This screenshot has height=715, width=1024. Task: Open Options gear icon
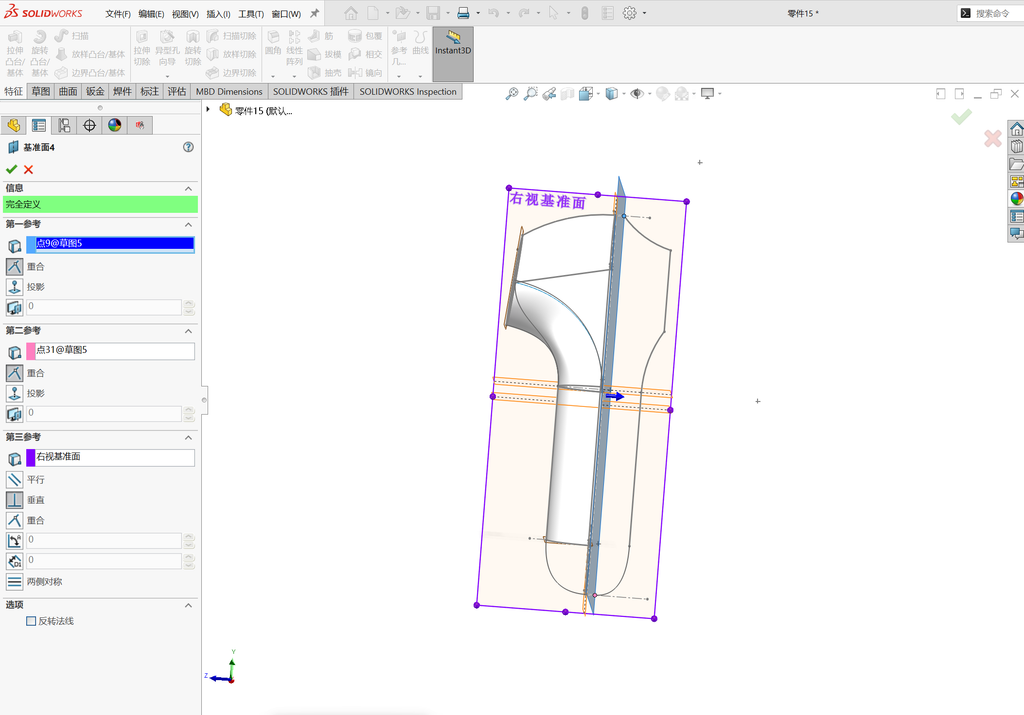click(630, 13)
